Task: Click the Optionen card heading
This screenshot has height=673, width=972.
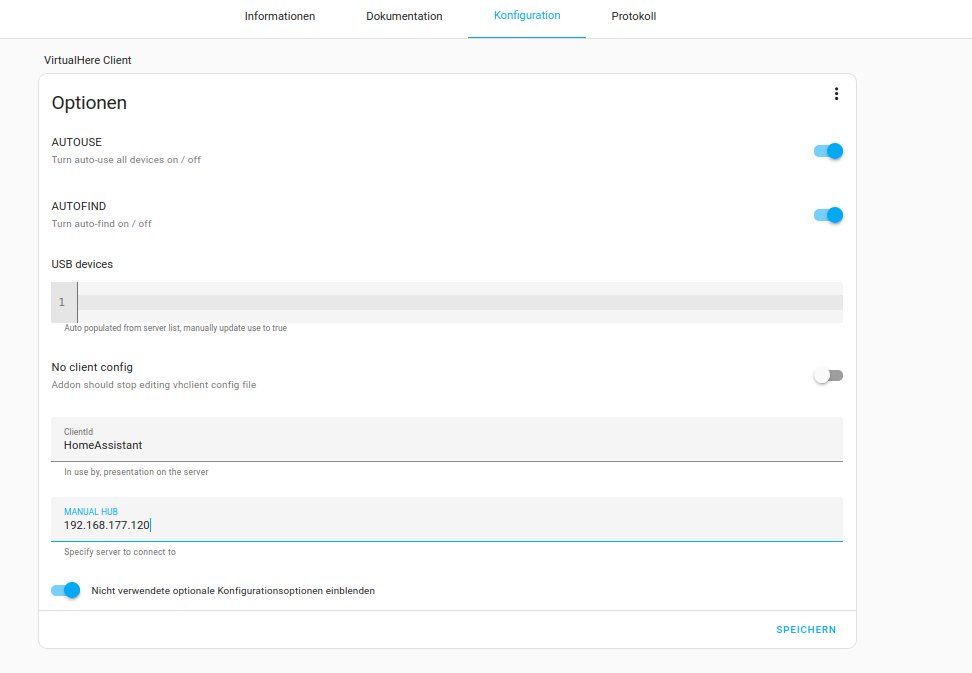Action: click(x=89, y=103)
